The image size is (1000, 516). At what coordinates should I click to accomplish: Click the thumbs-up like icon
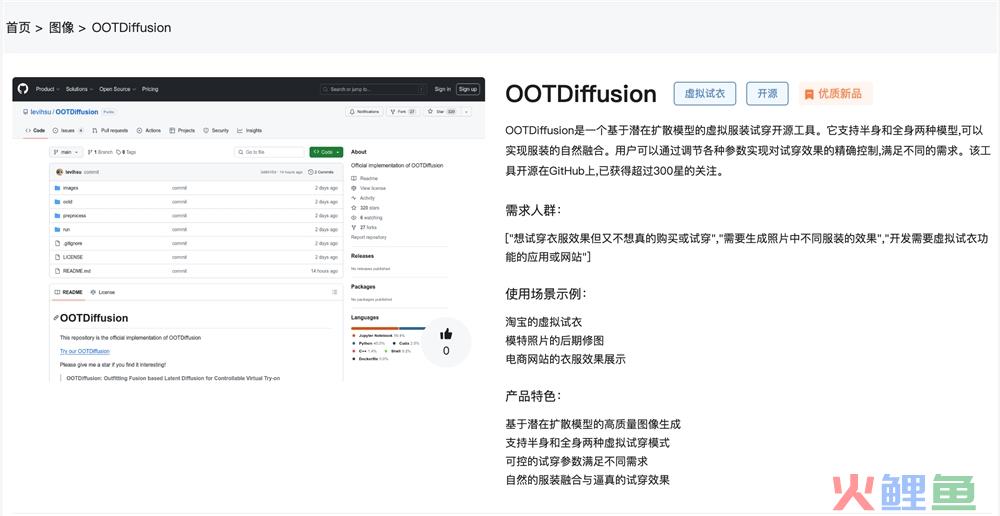(446, 334)
